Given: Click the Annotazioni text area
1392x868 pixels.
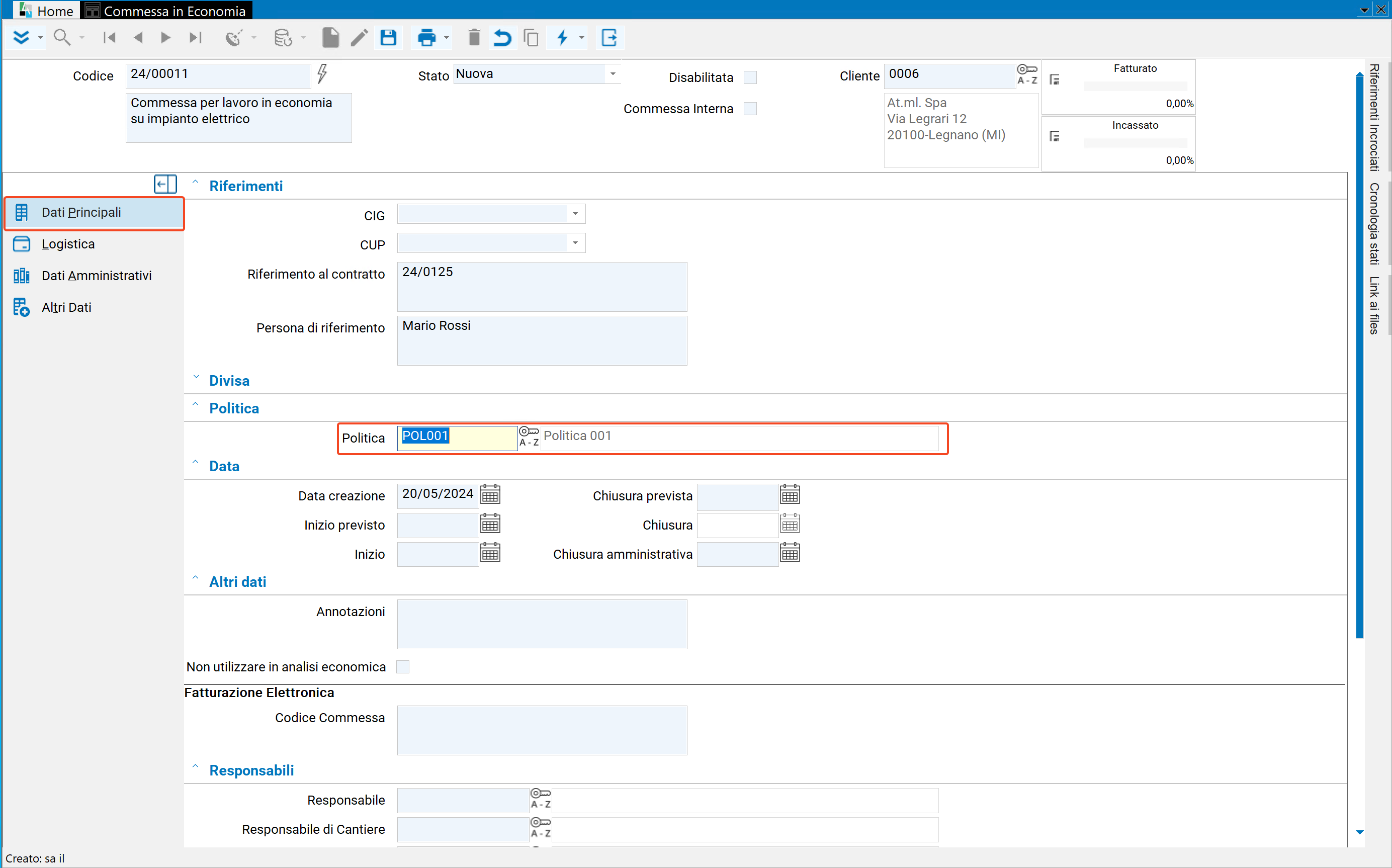Looking at the screenshot, I should [x=542, y=625].
